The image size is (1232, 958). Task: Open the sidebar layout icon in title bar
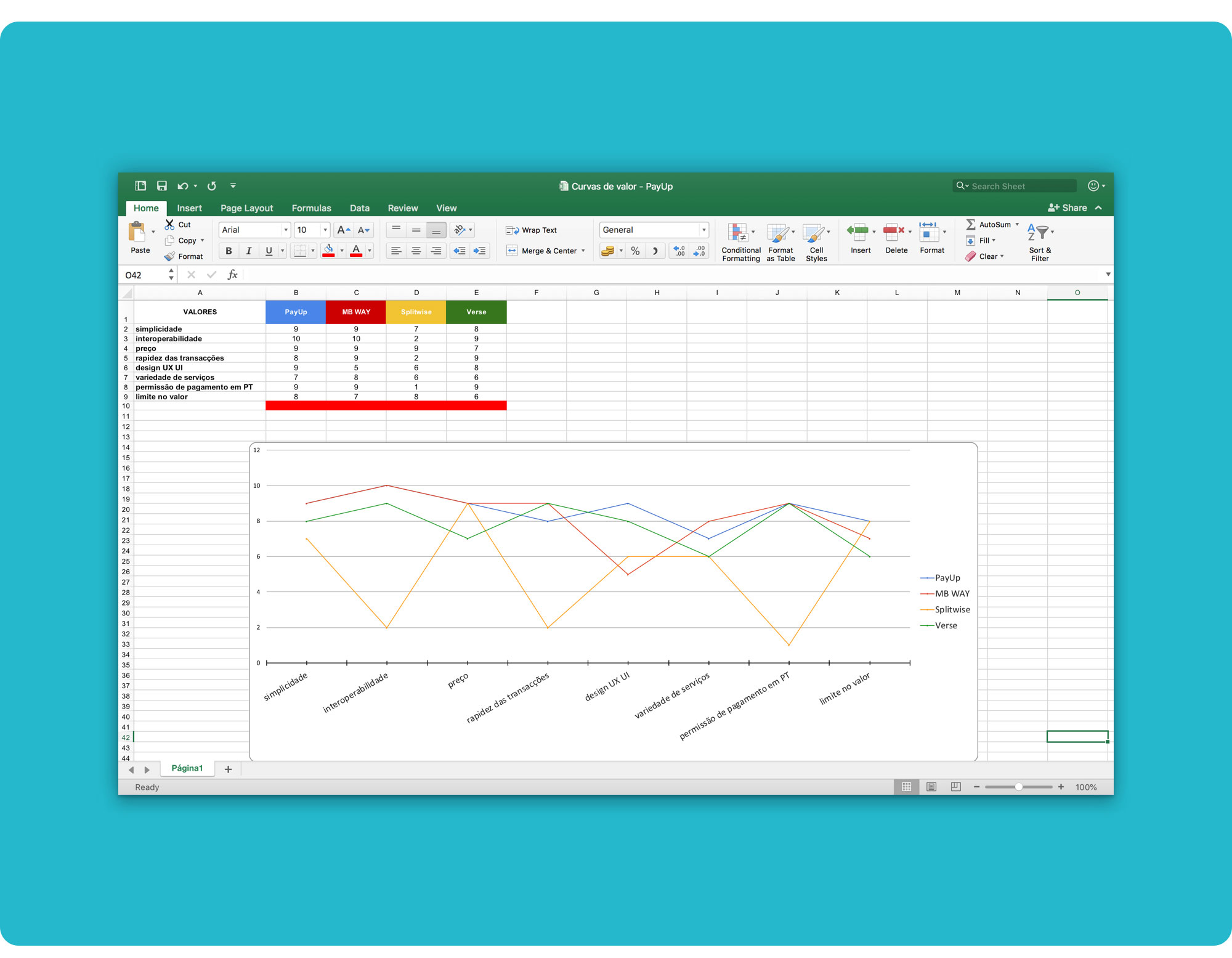tap(140, 186)
